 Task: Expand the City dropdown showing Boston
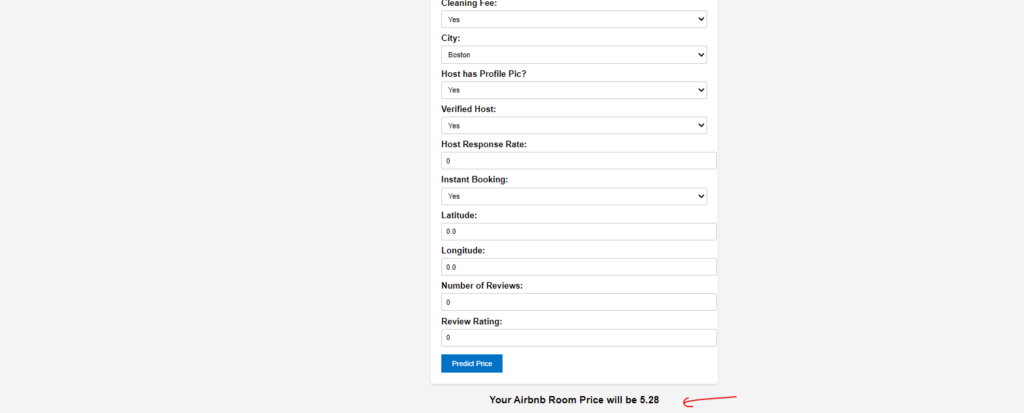(x=573, y=55)
